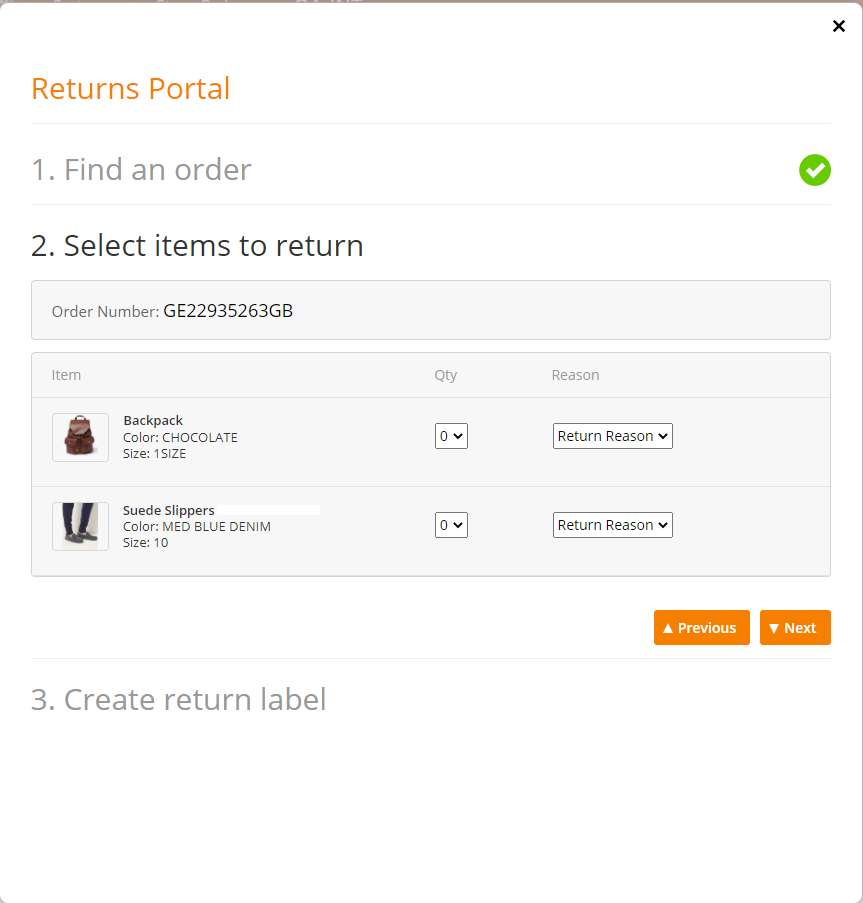Click the order number GE22935263GB
The width and height of the screenshot is (863, 903).
pyautogui.click(x=228, y=311)
